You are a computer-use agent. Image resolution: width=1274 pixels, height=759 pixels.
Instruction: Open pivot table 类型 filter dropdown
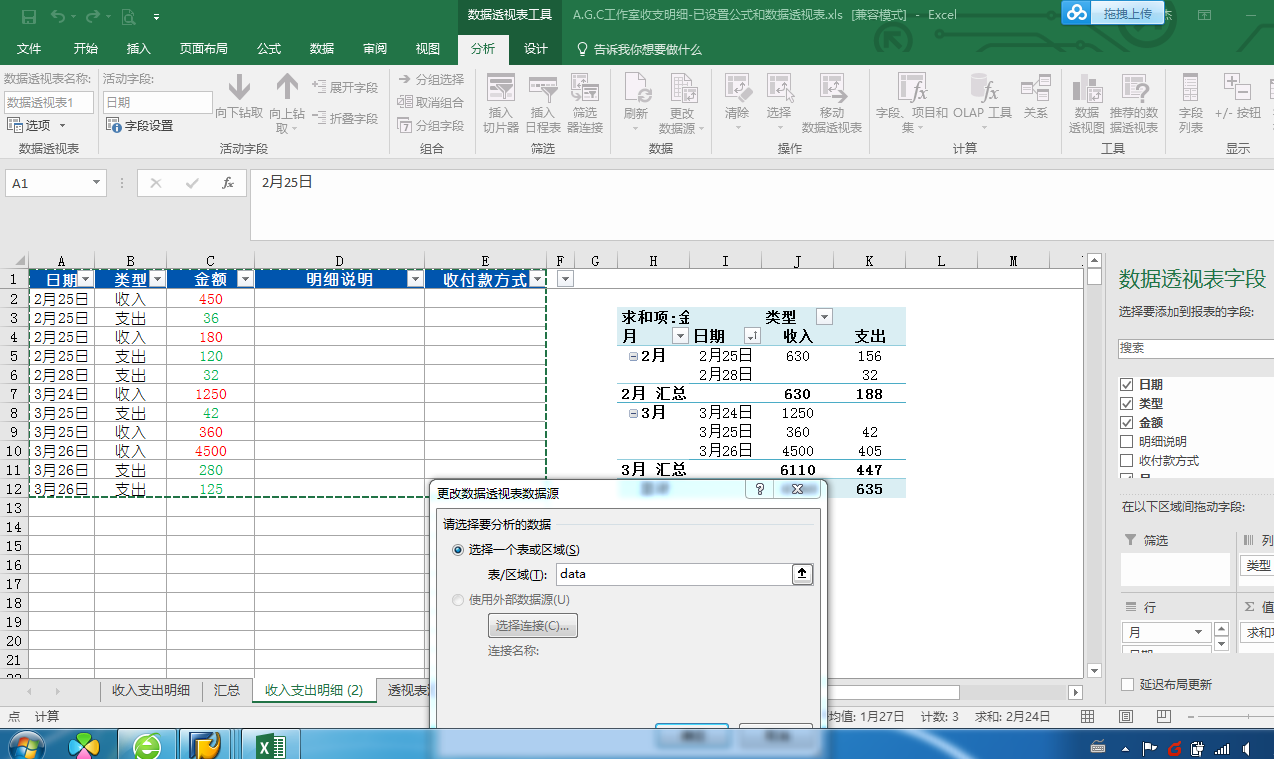point(824,317)
